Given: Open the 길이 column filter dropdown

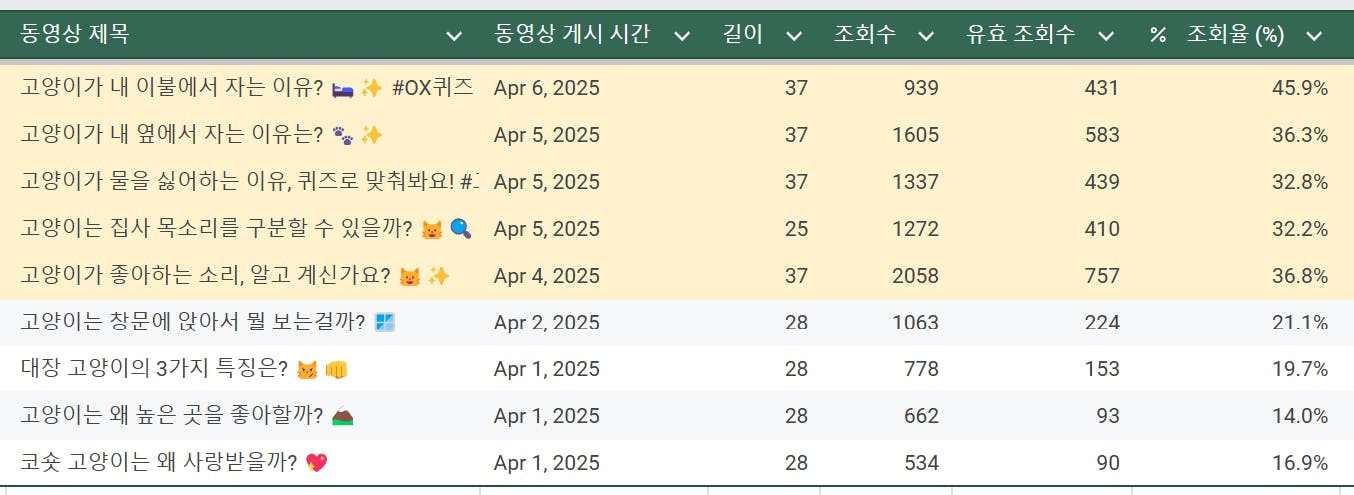Looking at the screenshot, I should coord(794,36).
